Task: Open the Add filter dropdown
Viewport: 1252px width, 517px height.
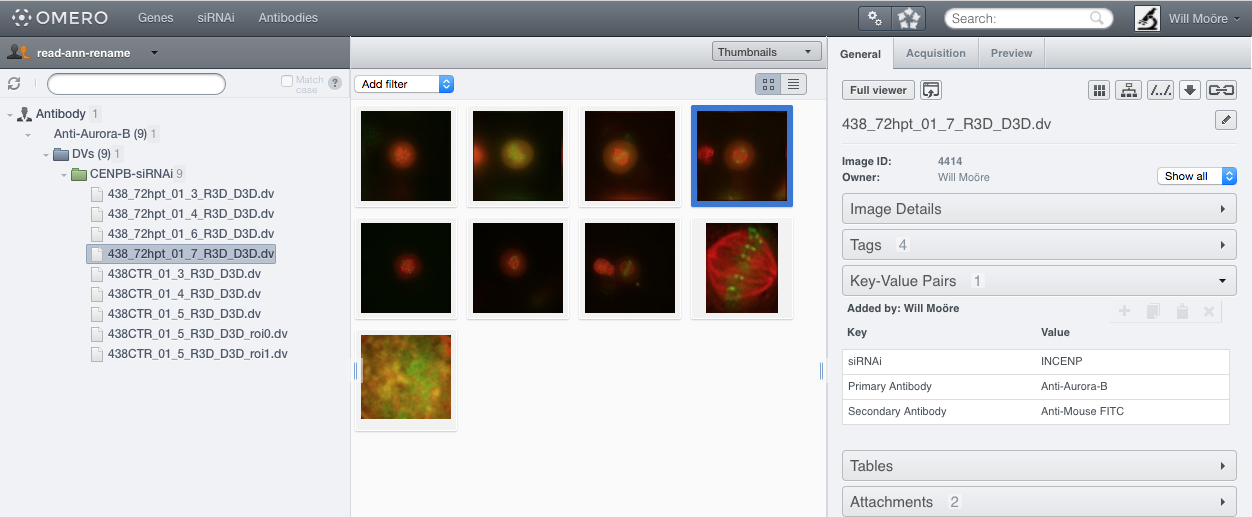Action: click(x=404, y=84)
